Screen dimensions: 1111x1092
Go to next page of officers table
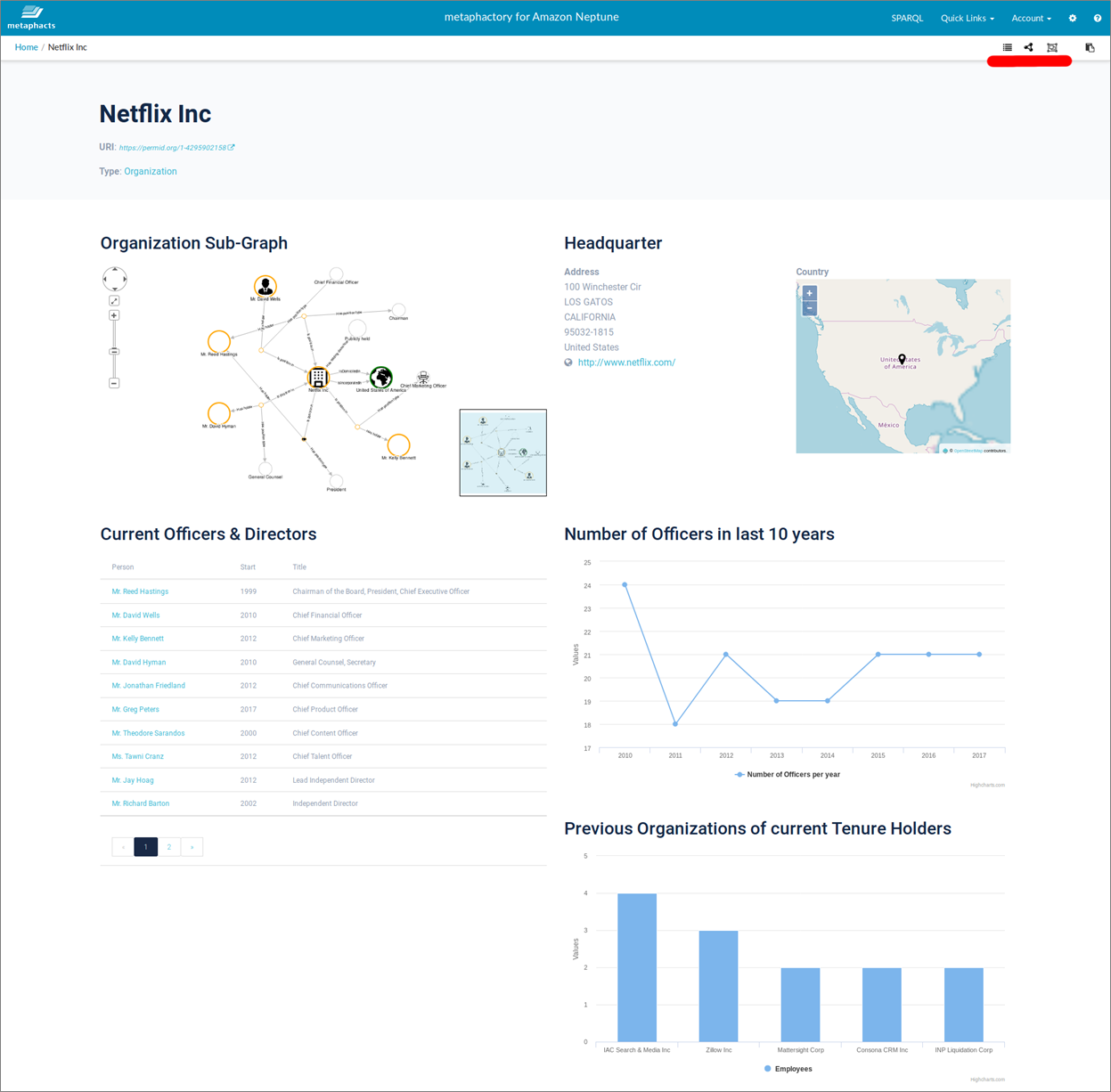(192, 847)
